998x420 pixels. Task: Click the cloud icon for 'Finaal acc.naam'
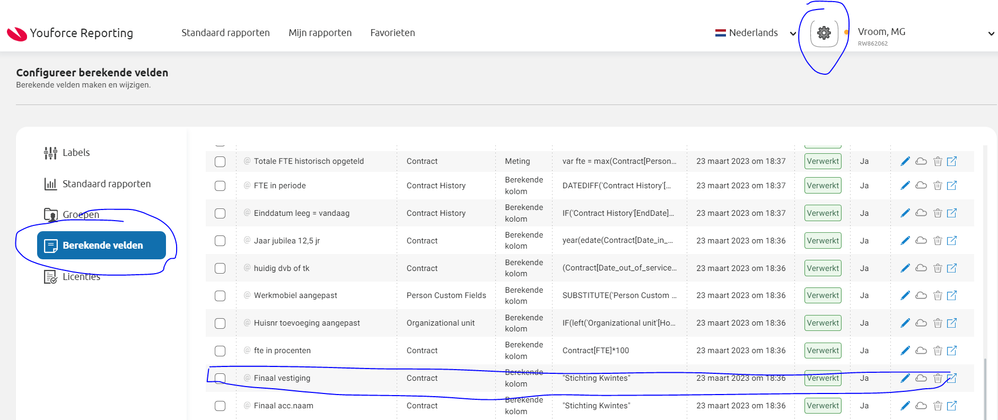pyautogui.click(x=921, y=405)
